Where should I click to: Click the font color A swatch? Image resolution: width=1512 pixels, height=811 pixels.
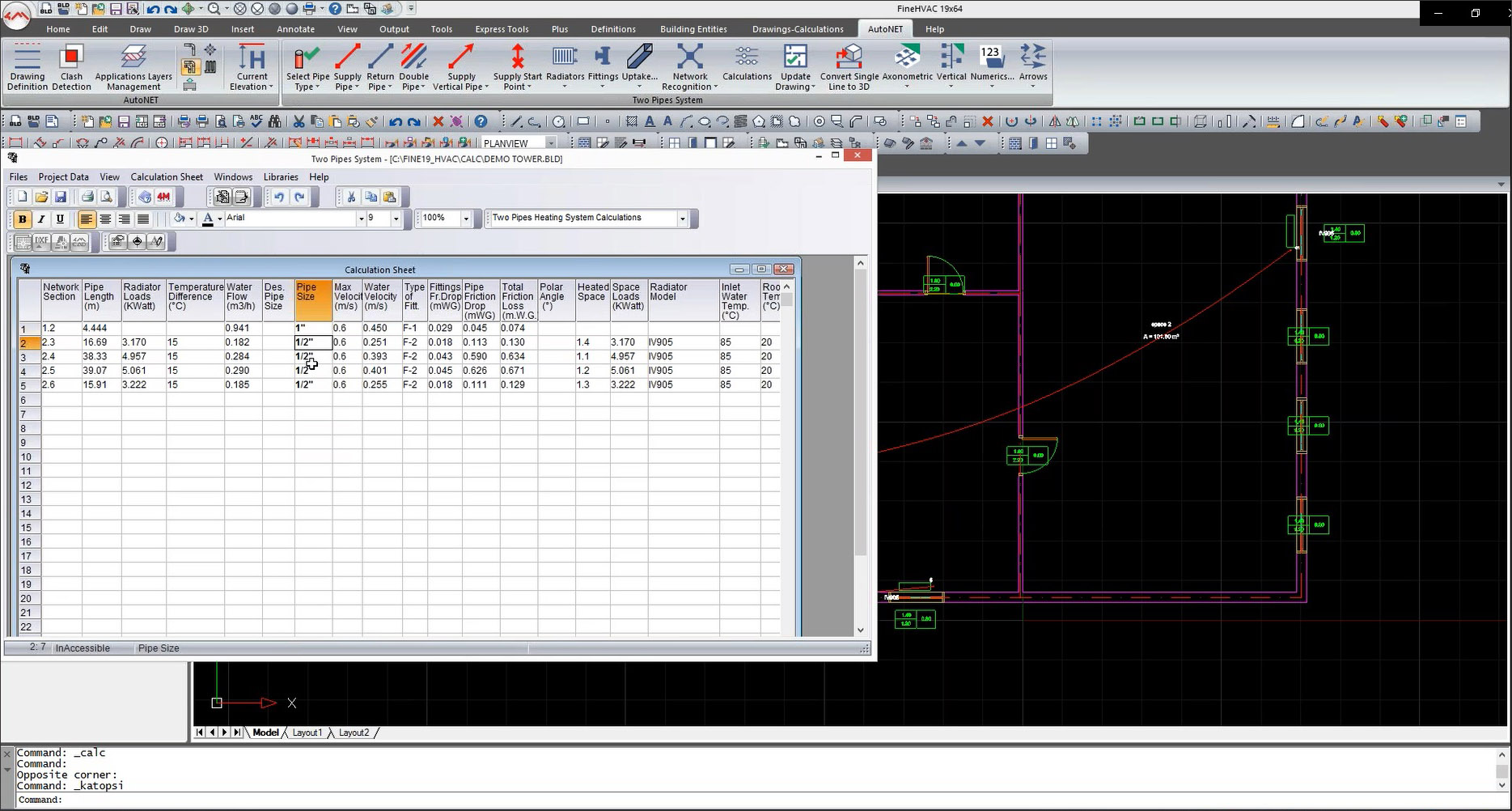208,219
